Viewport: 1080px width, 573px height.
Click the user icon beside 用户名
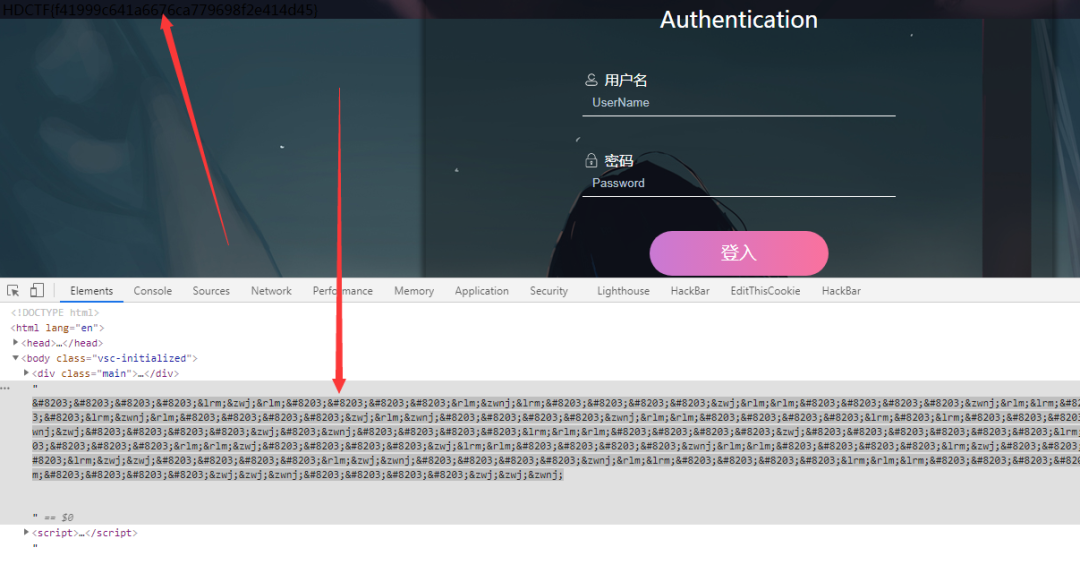[591, 80]
